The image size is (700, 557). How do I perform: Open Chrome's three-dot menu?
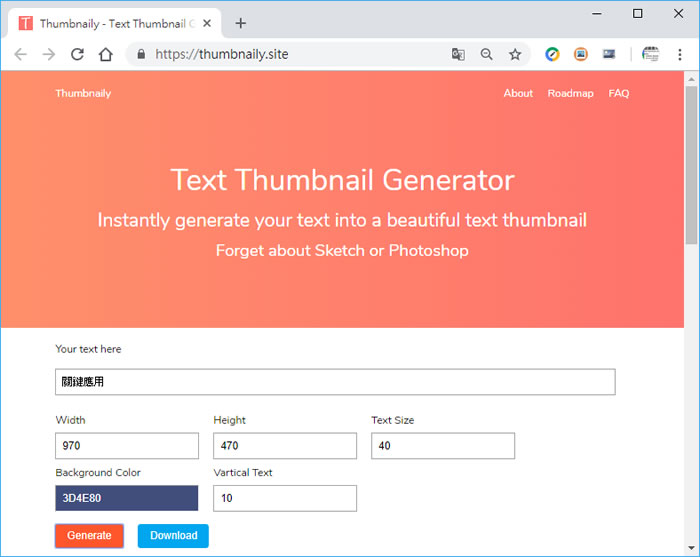coord(680,55)
